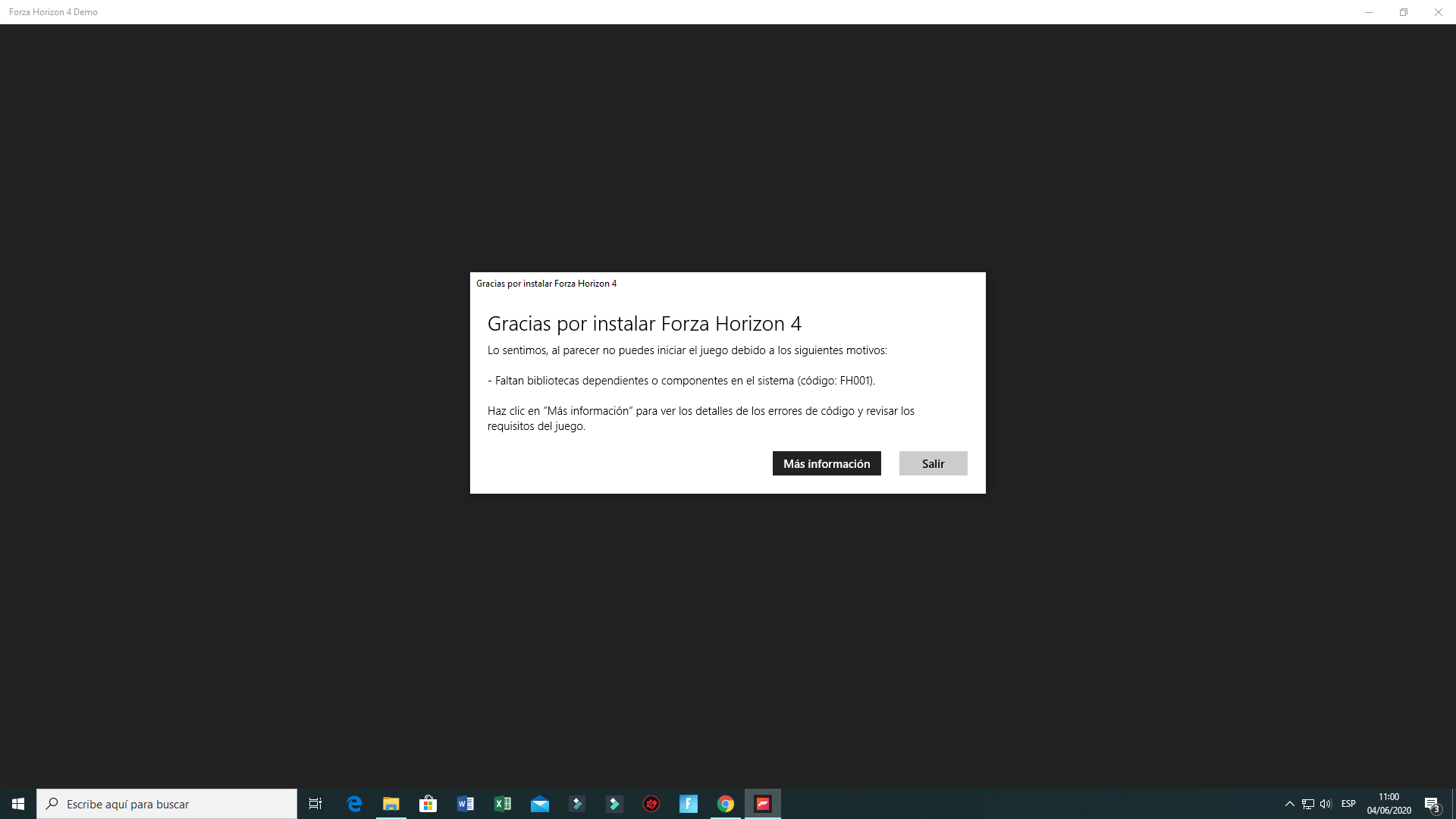Open the red Driver Booster taskbar icon
This screenshot has width=1456, height=819.
(x=651, y=804)
